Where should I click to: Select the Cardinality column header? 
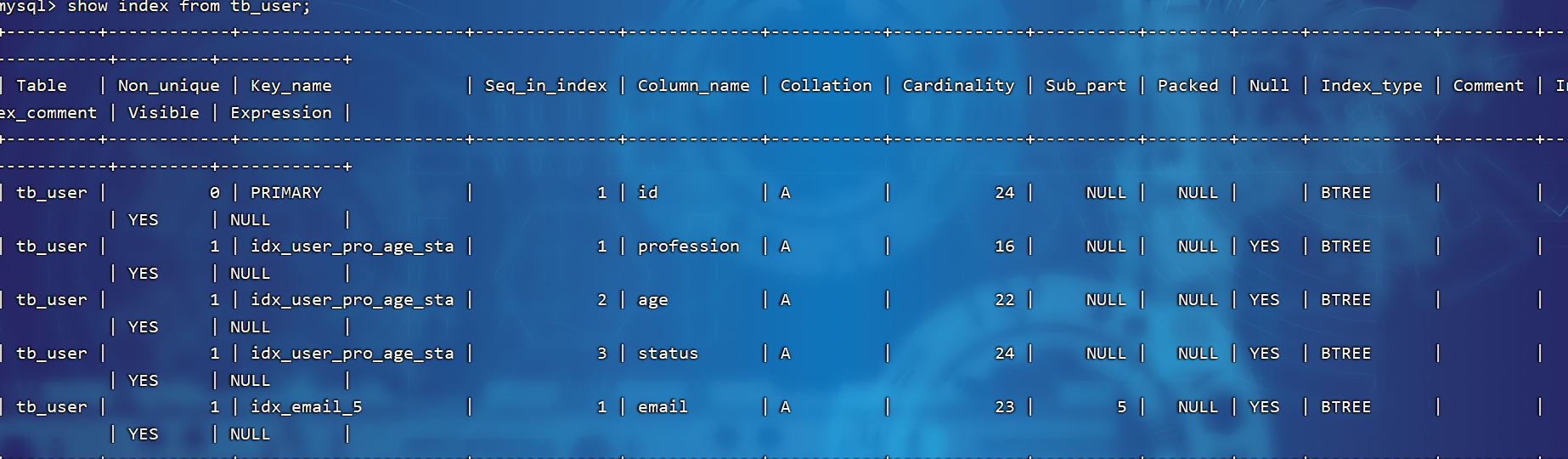pyautogui.click(x=958, y=86)
